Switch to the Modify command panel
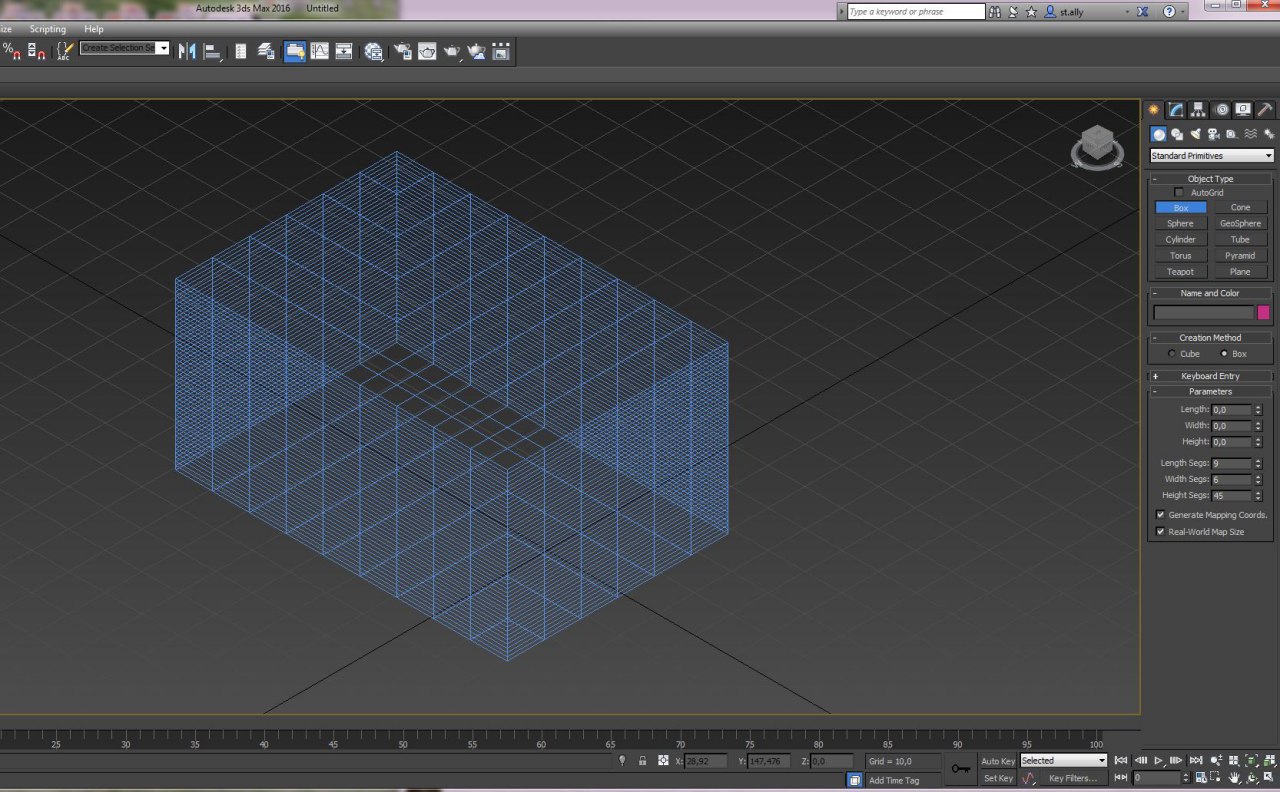1280x792 pixels. (x=1177, y=110)
